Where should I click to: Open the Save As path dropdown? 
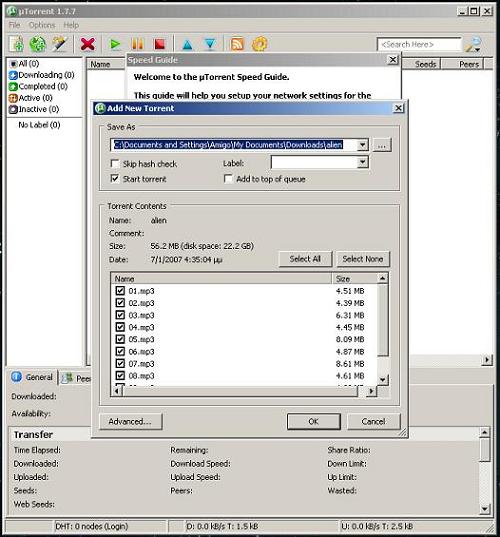point(362,145)
